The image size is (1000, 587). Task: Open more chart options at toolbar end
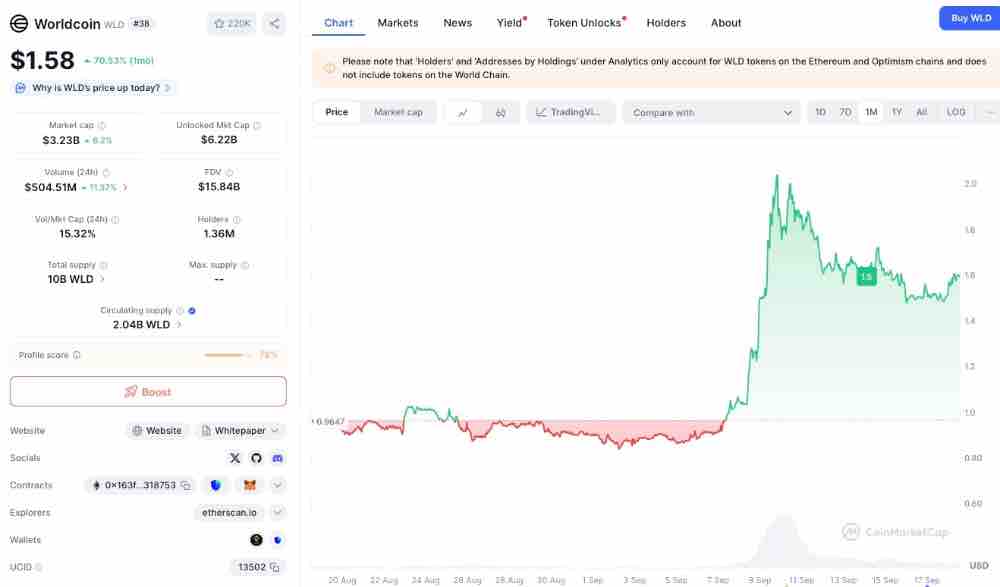pyautogui.click(x=990, y=112)
